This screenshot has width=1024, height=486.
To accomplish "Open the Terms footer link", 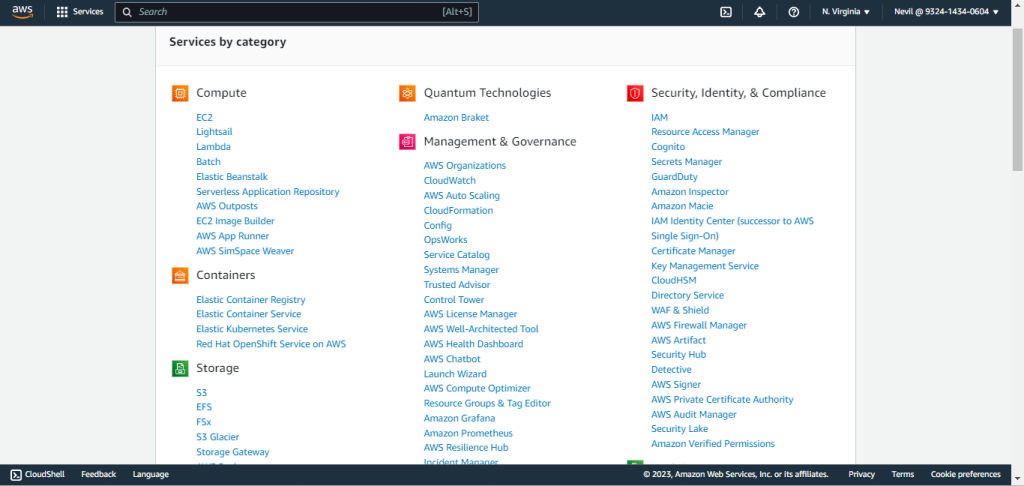I will 903,474.
